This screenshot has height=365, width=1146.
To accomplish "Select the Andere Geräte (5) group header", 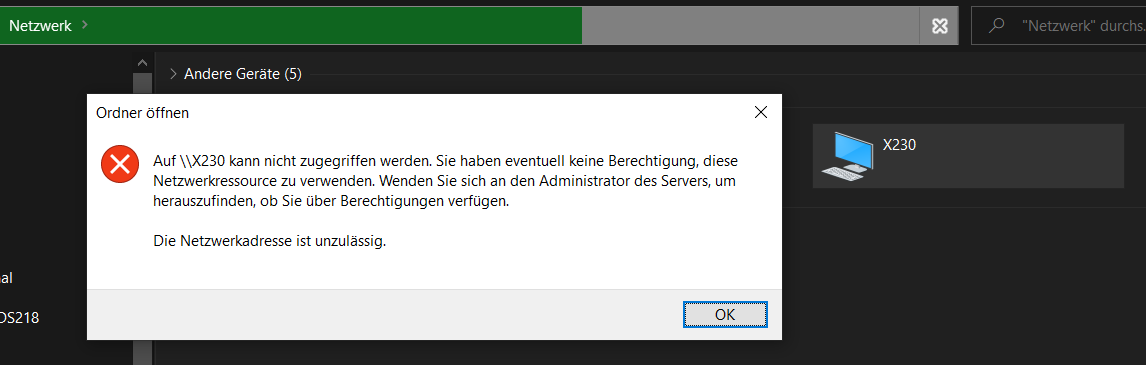I will [243, 73].
